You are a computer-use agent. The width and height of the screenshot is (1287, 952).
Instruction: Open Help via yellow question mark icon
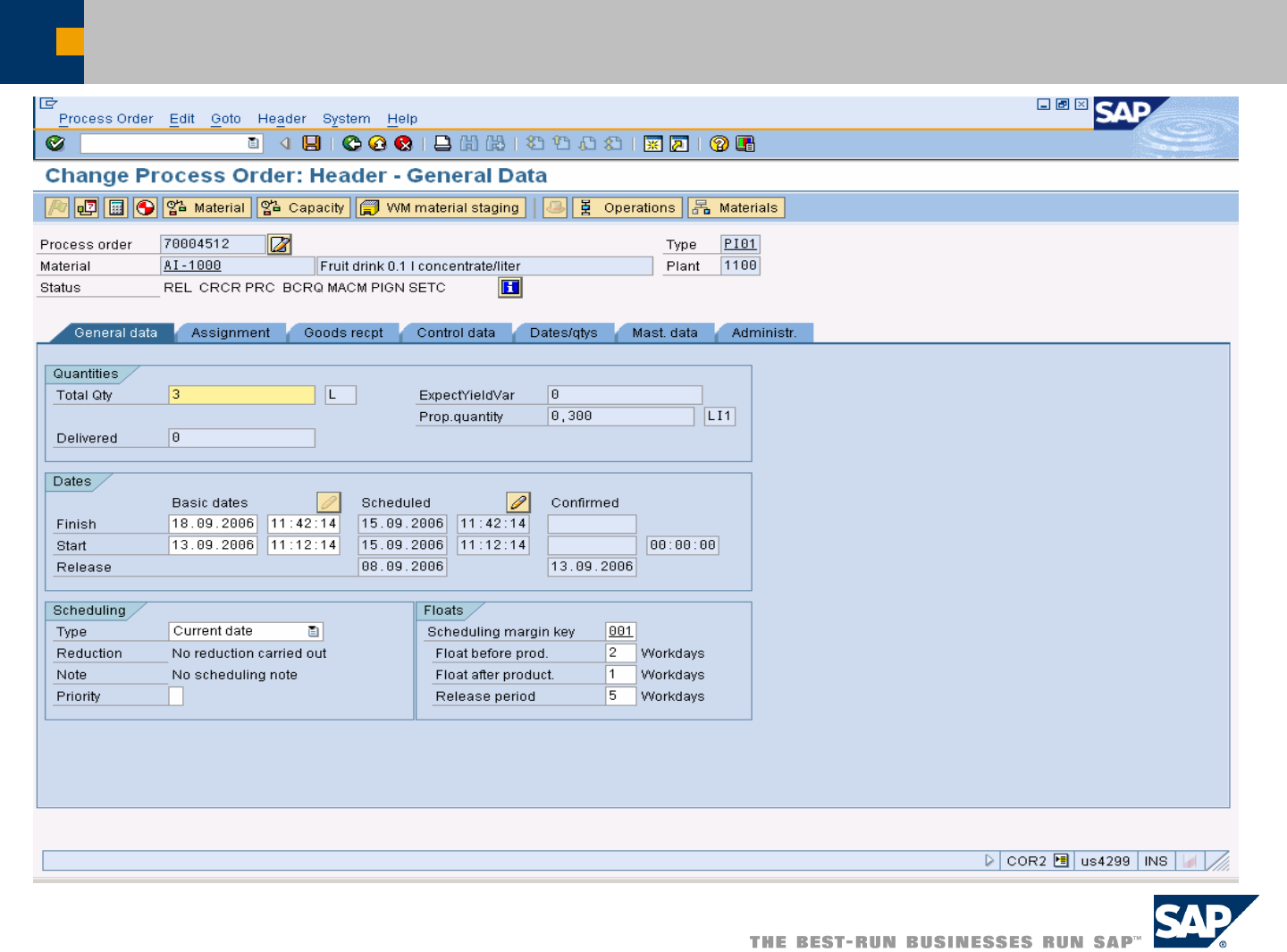tap(719, 143)
